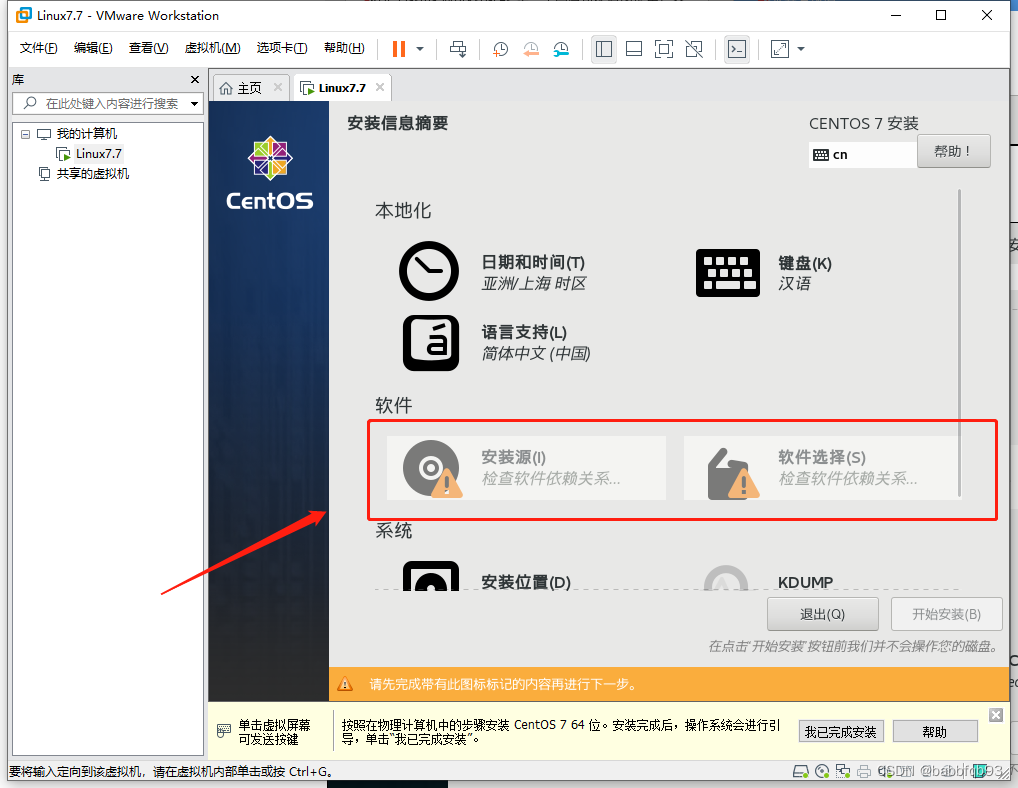This screenshot has width=1018, height=788.
Task: Click the installer summary vertical scrollbar
Action: coord(959,344)
